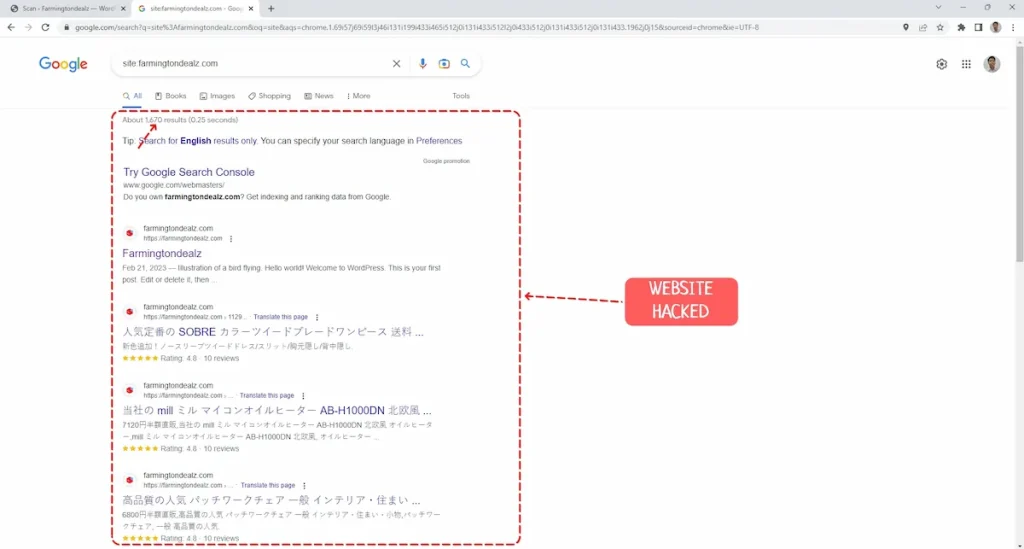Open Google account profile picture

[x=991, y=64]
